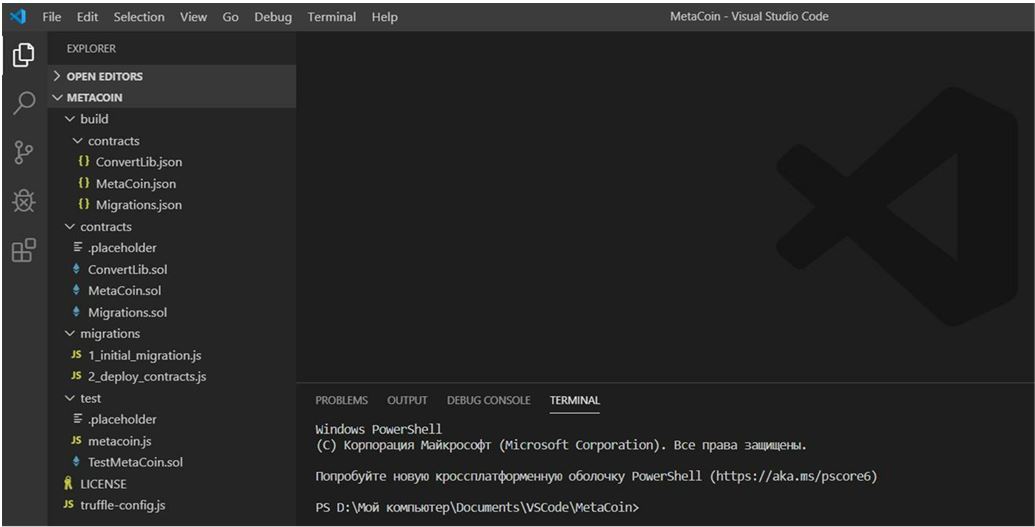Open the Debug view bug icon
This screenshot has width=1035, height=527.
click(23, 201)
